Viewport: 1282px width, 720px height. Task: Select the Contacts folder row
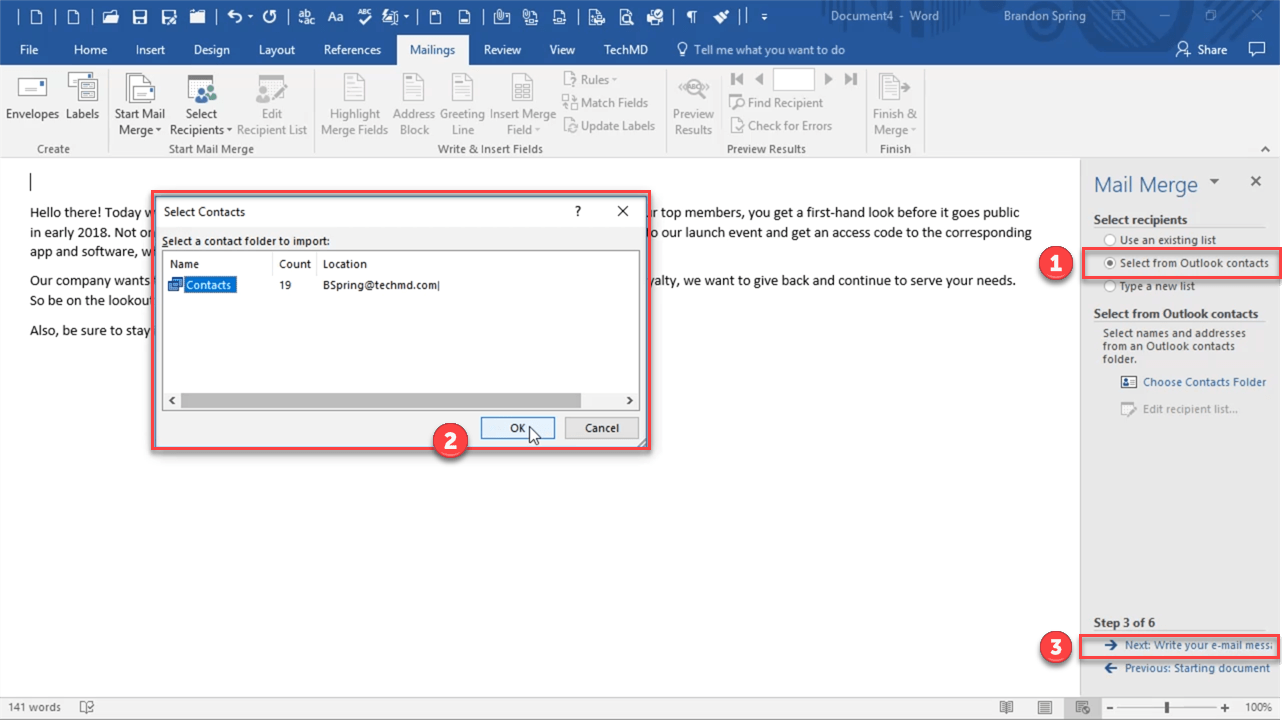click(x=400, y=285)
